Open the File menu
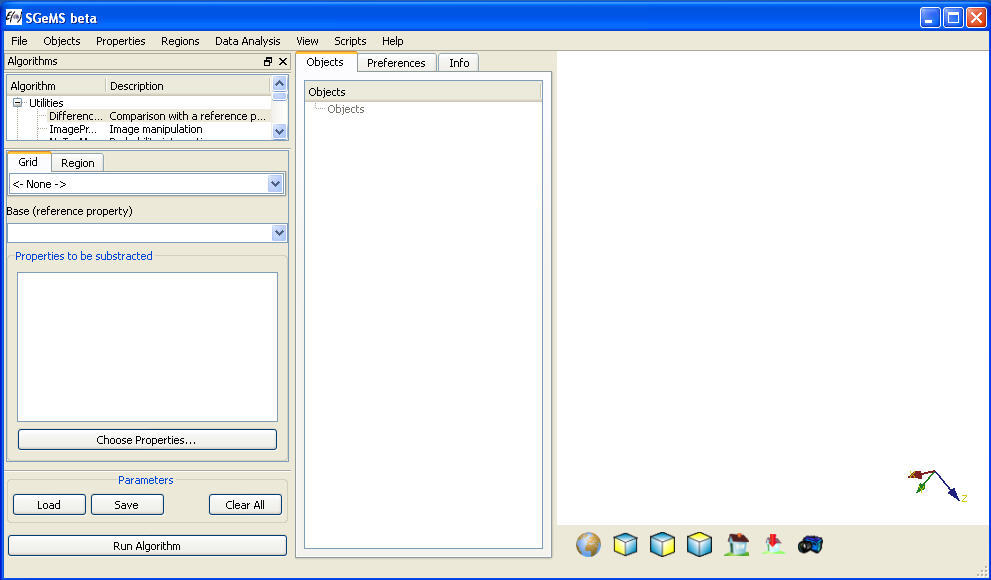 20,41
